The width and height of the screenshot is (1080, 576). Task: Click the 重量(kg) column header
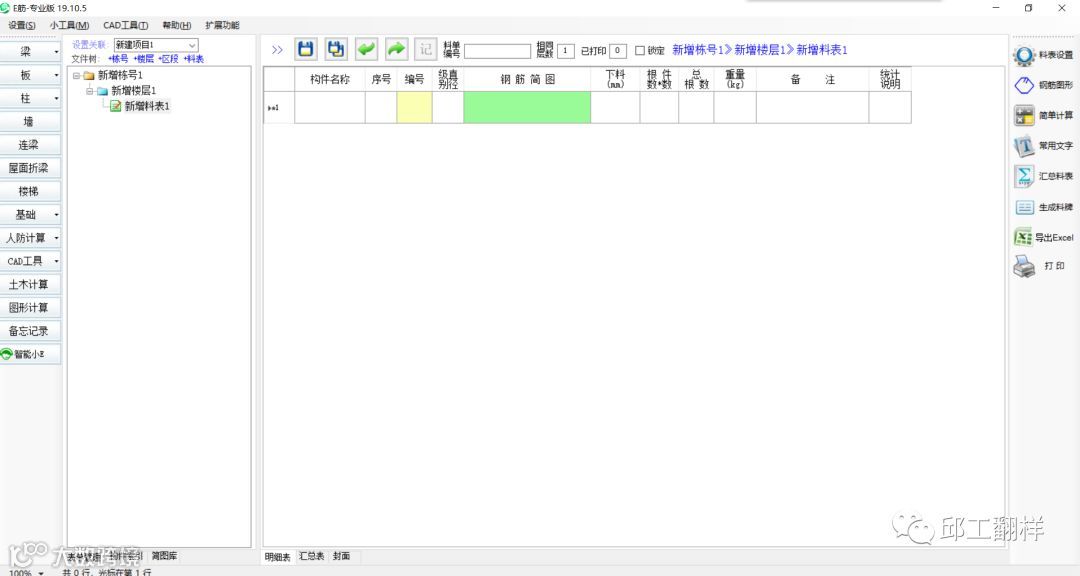point(735,79)
